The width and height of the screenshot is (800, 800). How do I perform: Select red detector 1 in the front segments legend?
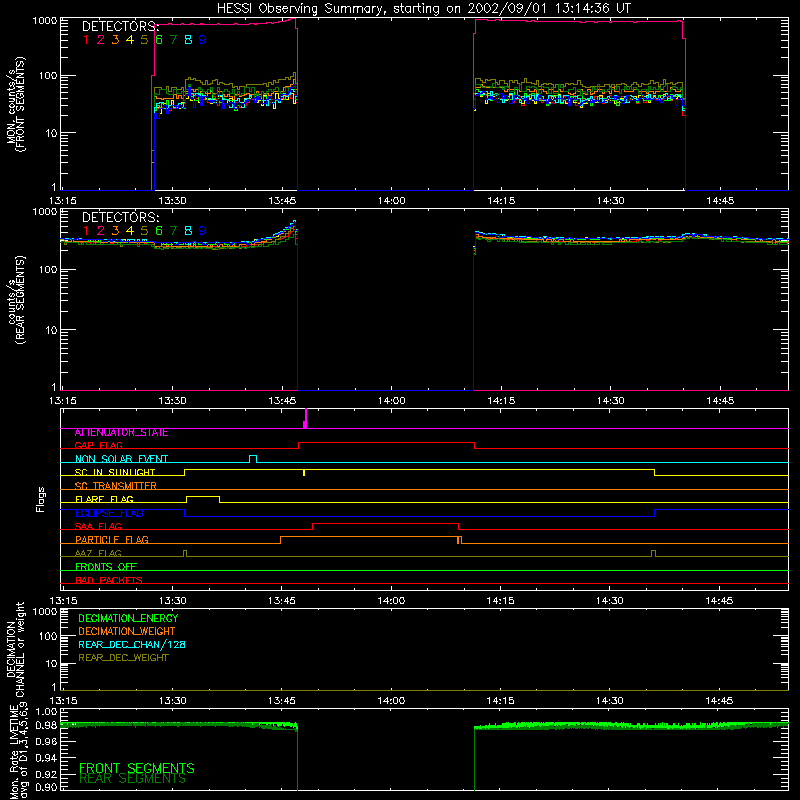(86, 40)
